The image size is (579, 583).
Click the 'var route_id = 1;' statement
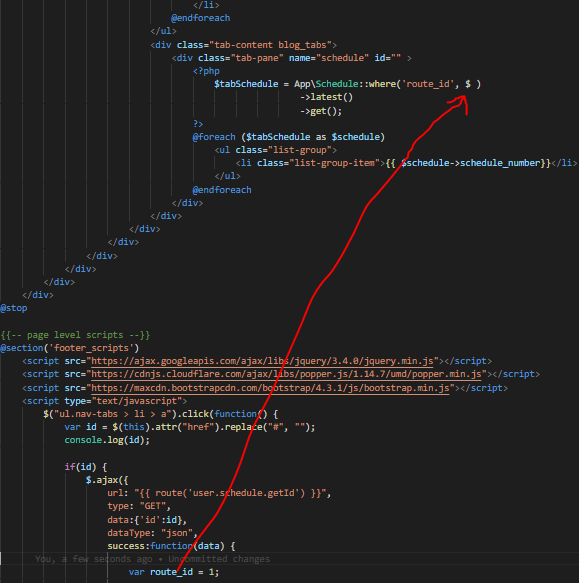coord(174,572)
